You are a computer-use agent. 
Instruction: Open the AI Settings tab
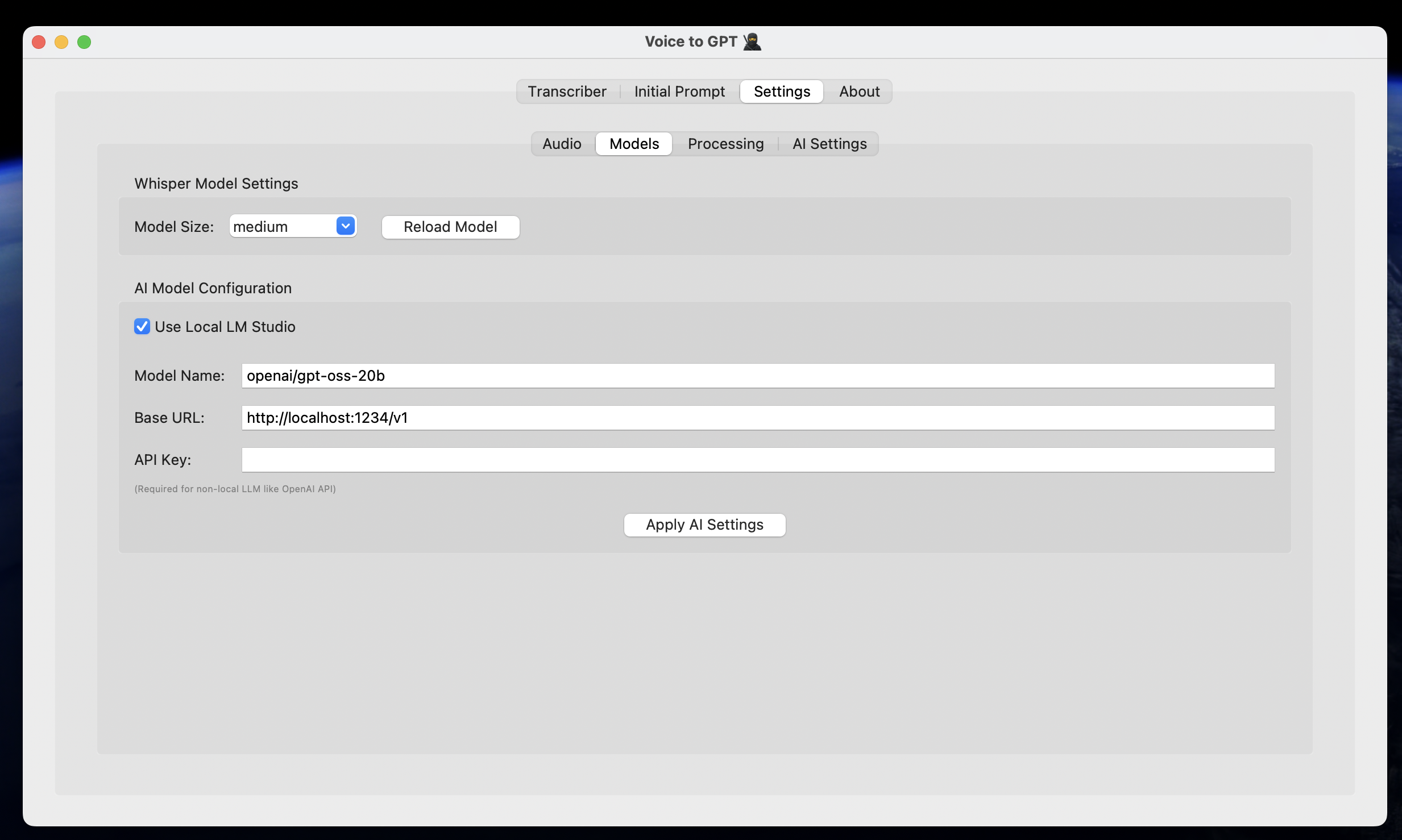click(x=829, y=144)
